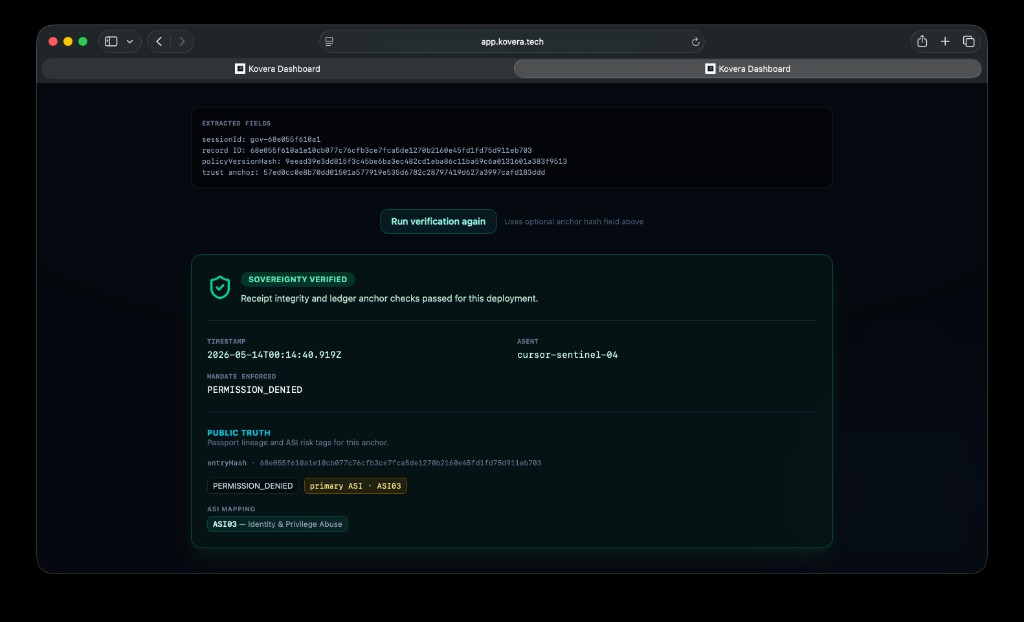The width and height of the screenshot is (1024, 622).
Task: Click 'Uses optional anchor hash field above' note
Action: (x=574, y=221)
